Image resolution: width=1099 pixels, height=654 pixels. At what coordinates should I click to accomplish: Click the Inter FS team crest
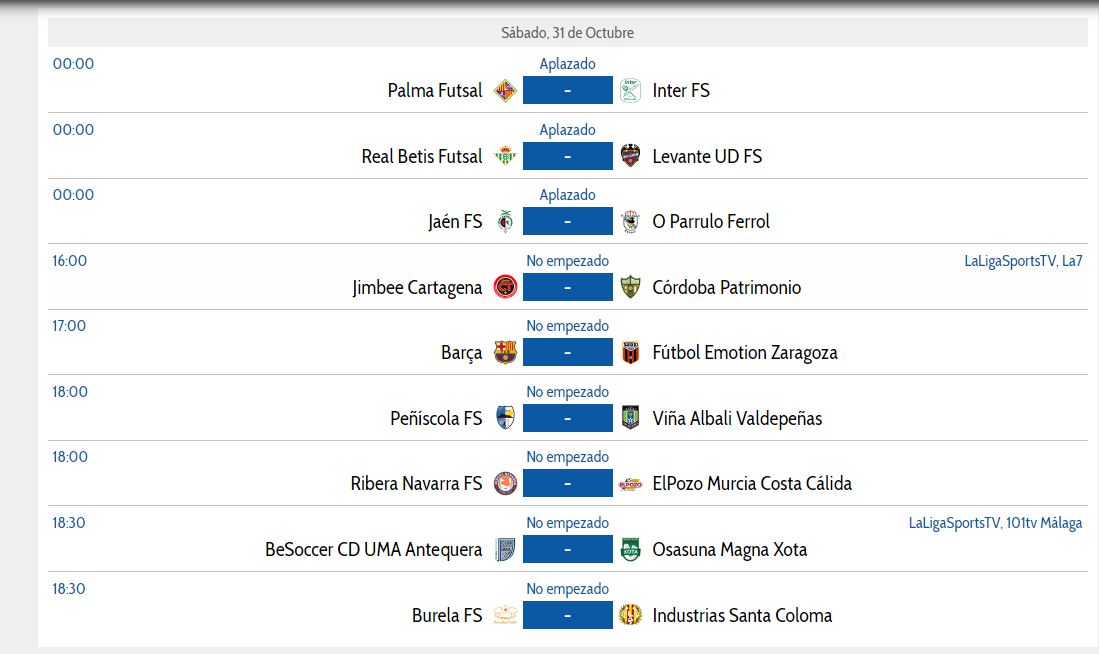630,90
